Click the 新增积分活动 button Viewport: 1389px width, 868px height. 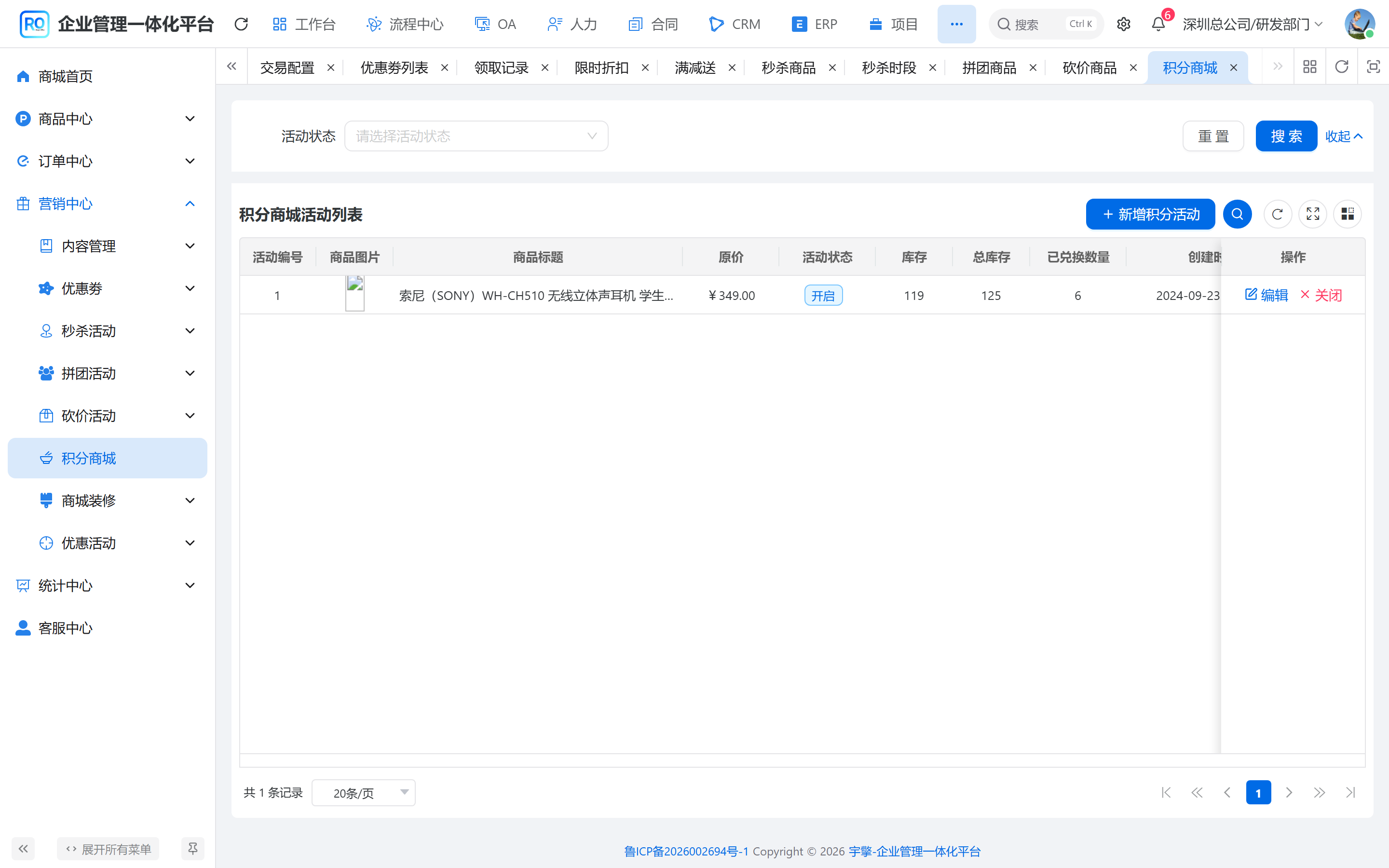[x=1150, y=214]
